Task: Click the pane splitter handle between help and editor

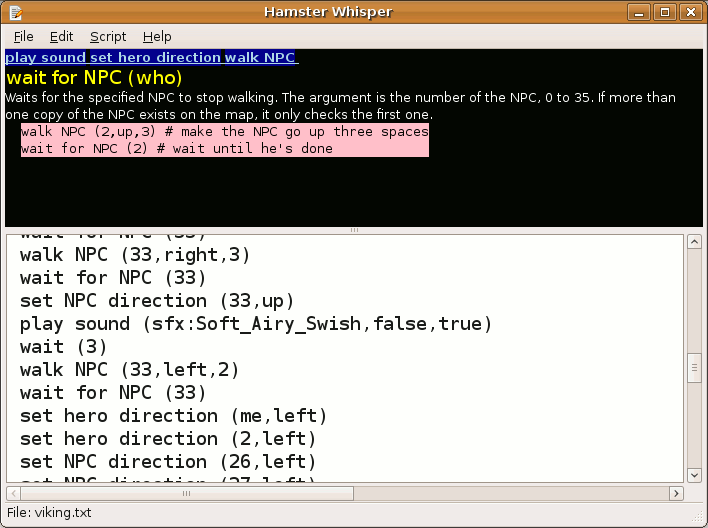Action: pos(354,230)
